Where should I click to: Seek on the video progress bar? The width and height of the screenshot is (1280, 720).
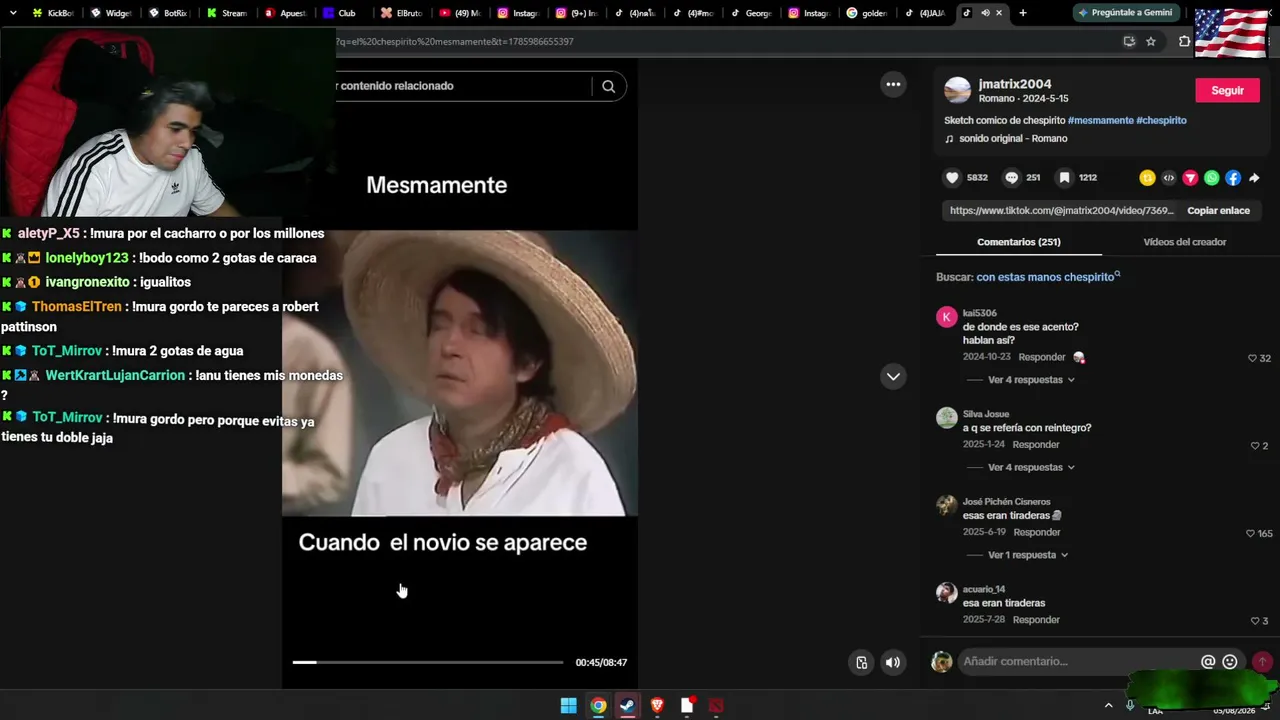[428, 662]
